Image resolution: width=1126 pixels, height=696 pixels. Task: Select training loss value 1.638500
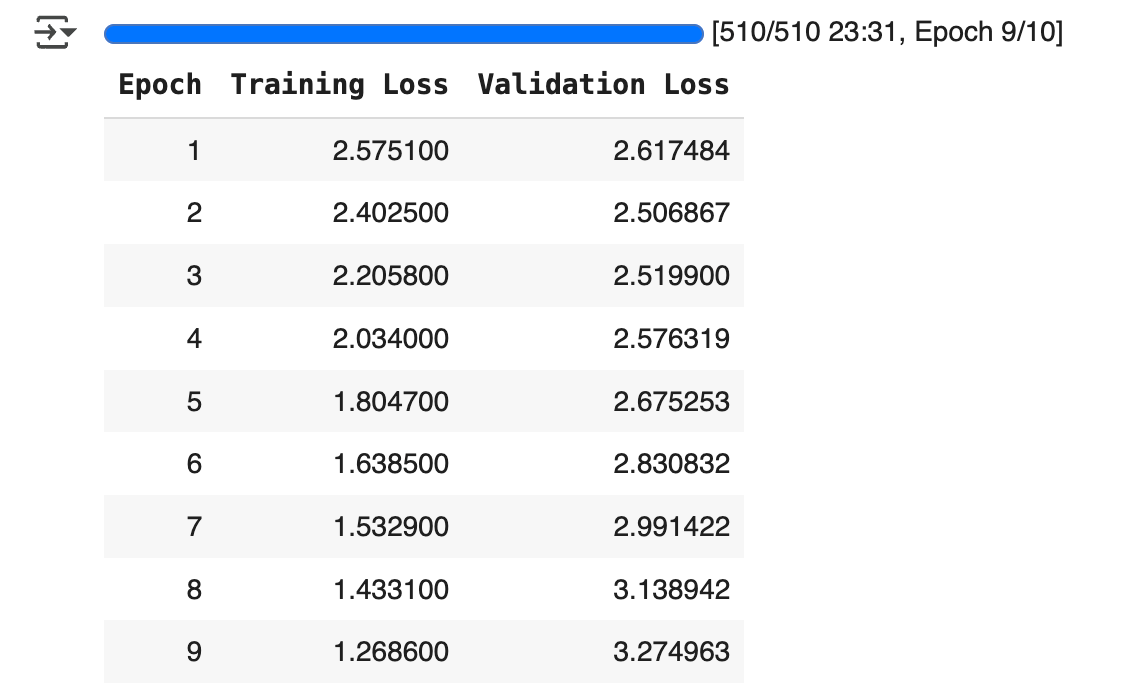click(x=391, y=464)
